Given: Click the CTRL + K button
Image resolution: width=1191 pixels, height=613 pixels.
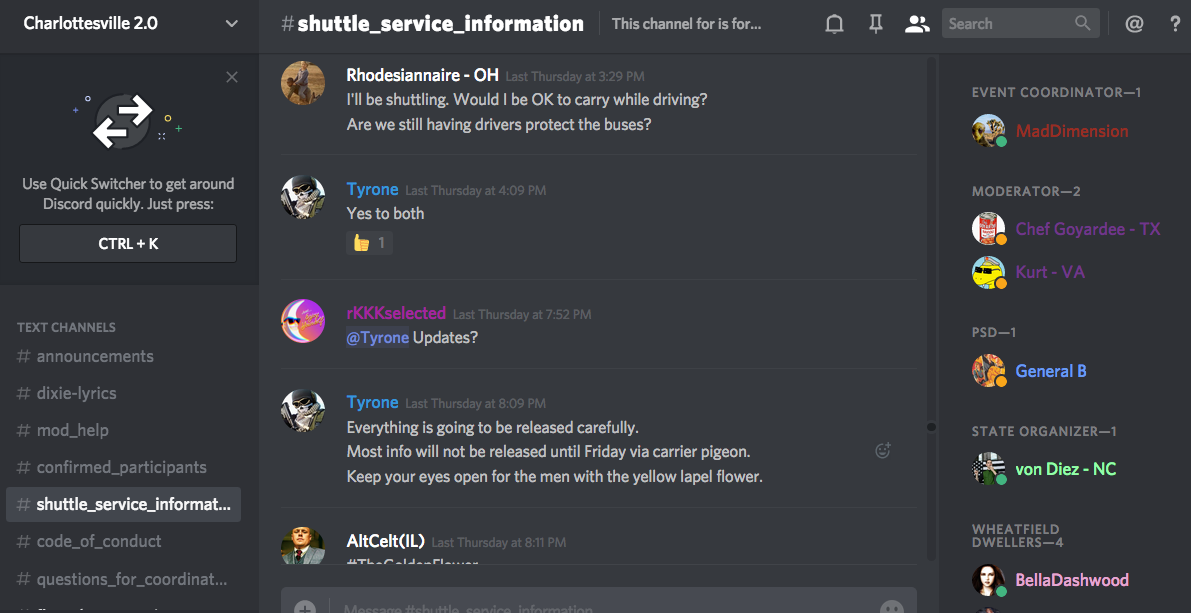Looking at the screenshot, I should click(x=128, y=244).
